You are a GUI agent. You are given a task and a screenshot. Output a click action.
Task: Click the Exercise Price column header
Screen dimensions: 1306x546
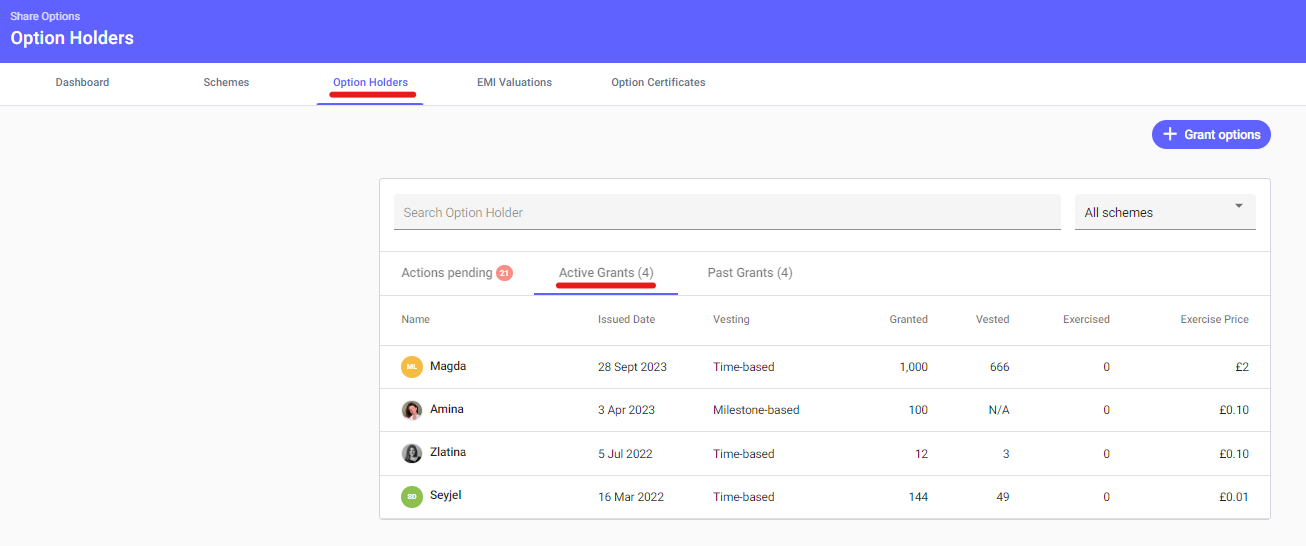pyautogui.click(x=1215, y=320)
